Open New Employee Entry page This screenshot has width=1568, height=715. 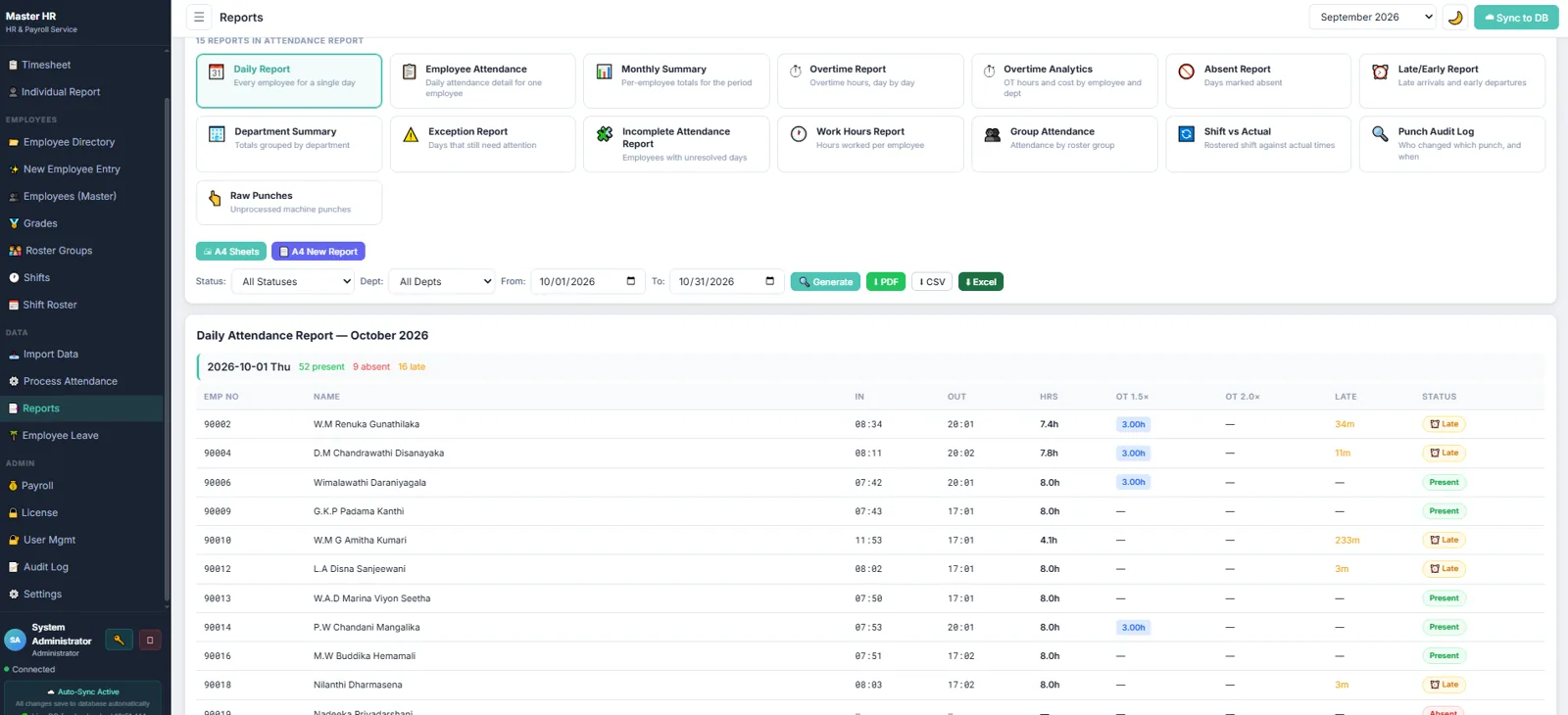coord(81,169)
